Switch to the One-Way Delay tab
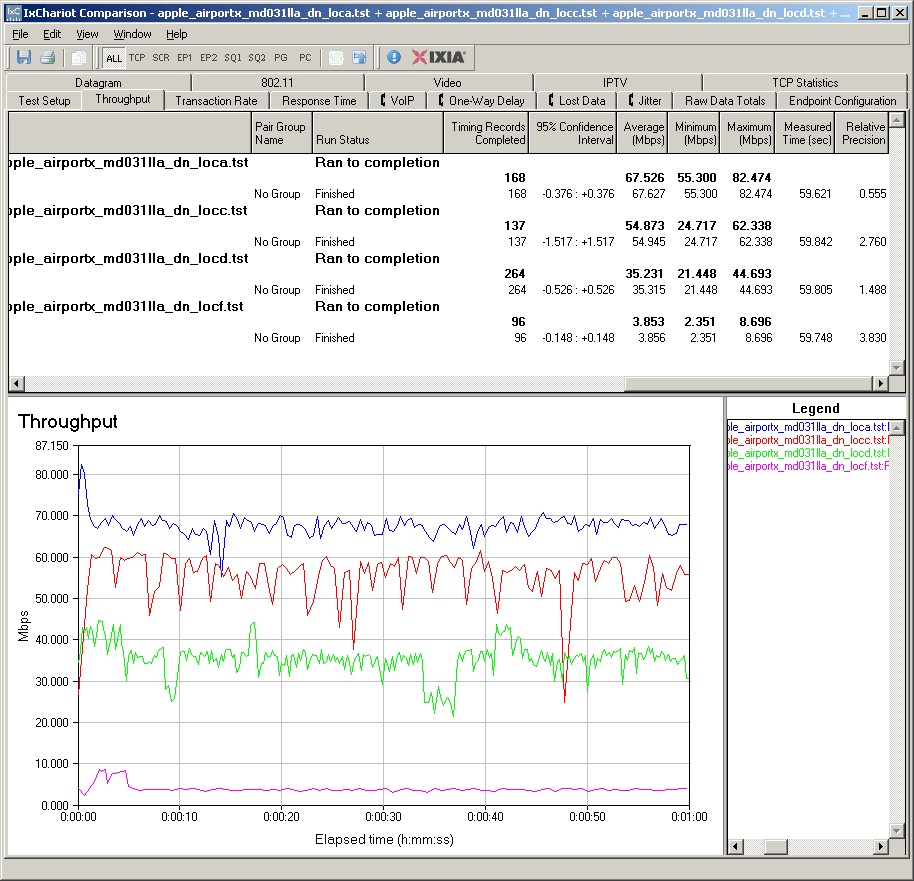This screenshot has height=881, width=914. [x=481, y=101]
